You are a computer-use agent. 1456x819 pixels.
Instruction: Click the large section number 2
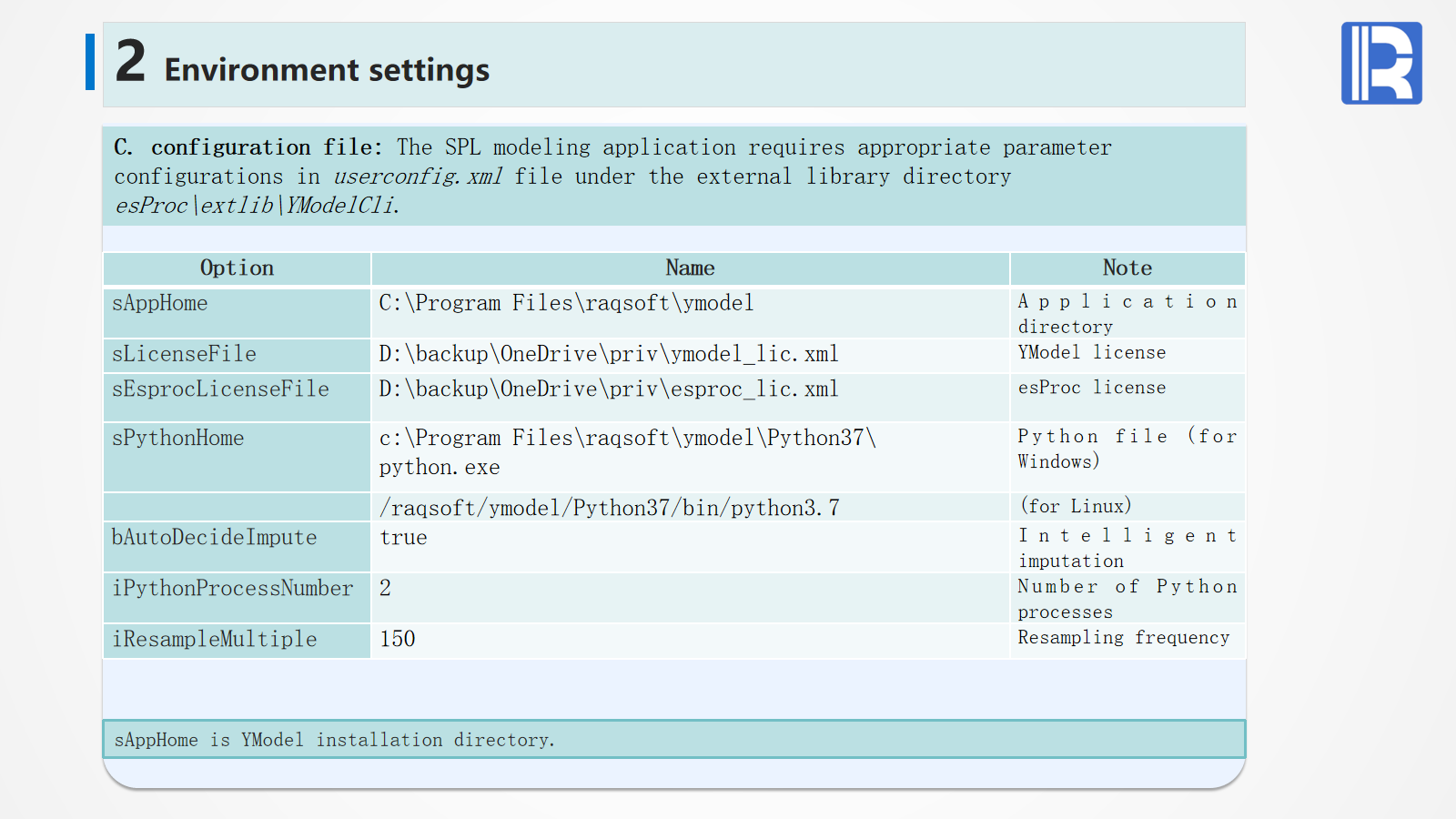point(130,62)
